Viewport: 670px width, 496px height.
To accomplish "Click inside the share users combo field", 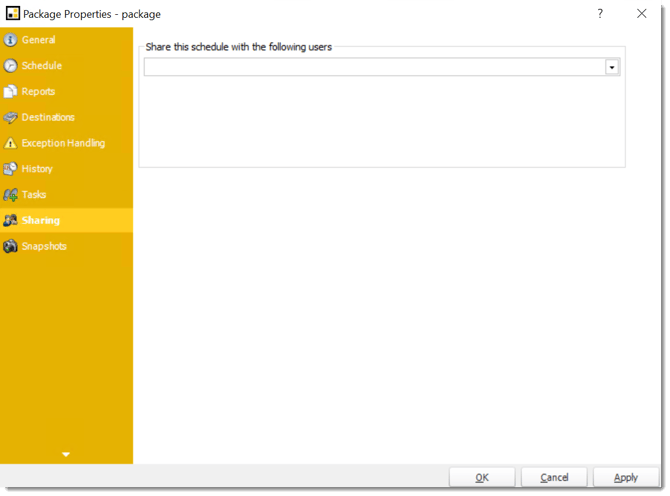I will coord(375,67).
